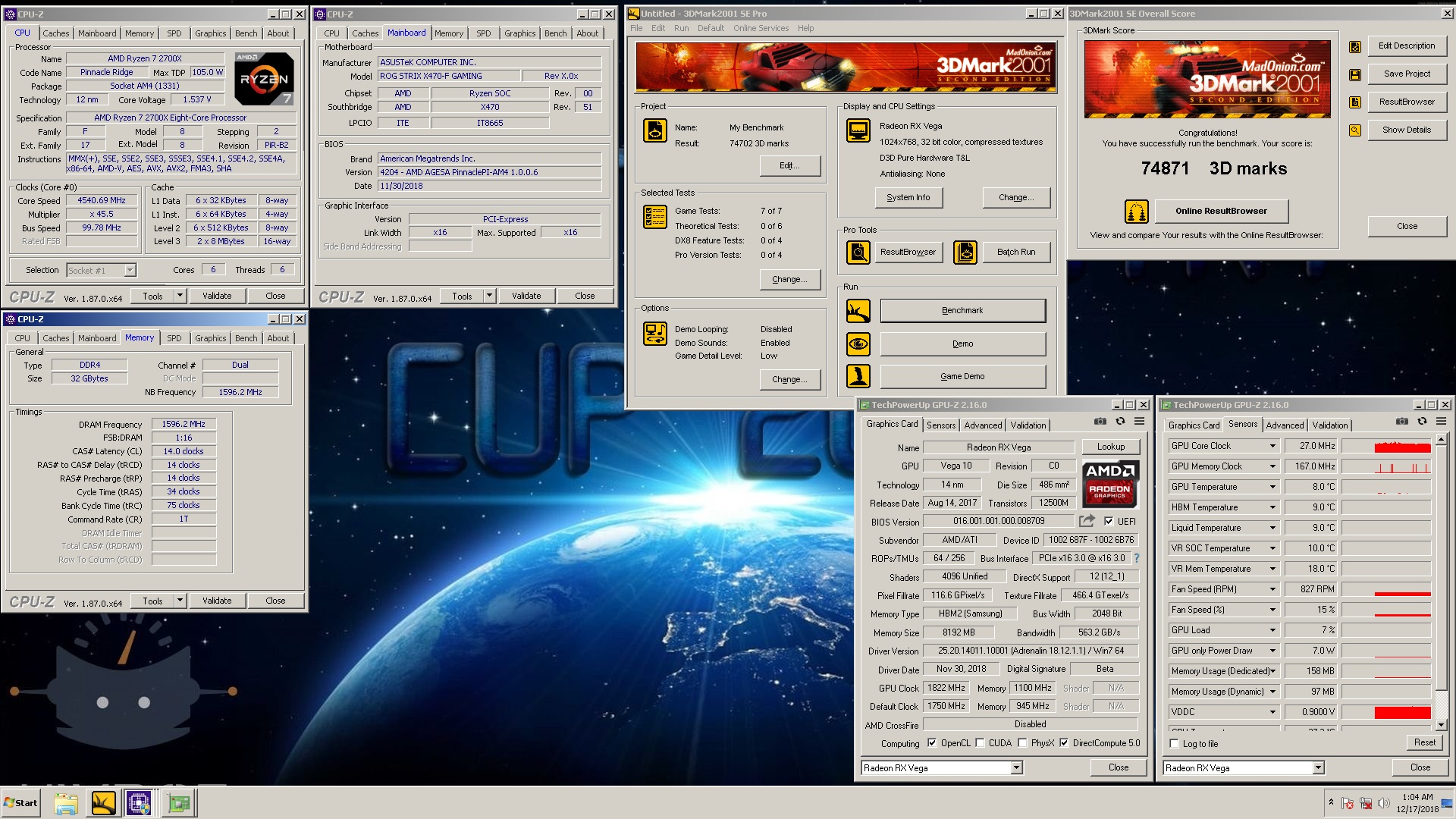This screenshot has width=1456, height=819.
Task: Click the VDDC sensor graph
Action: click(1386, 712)
